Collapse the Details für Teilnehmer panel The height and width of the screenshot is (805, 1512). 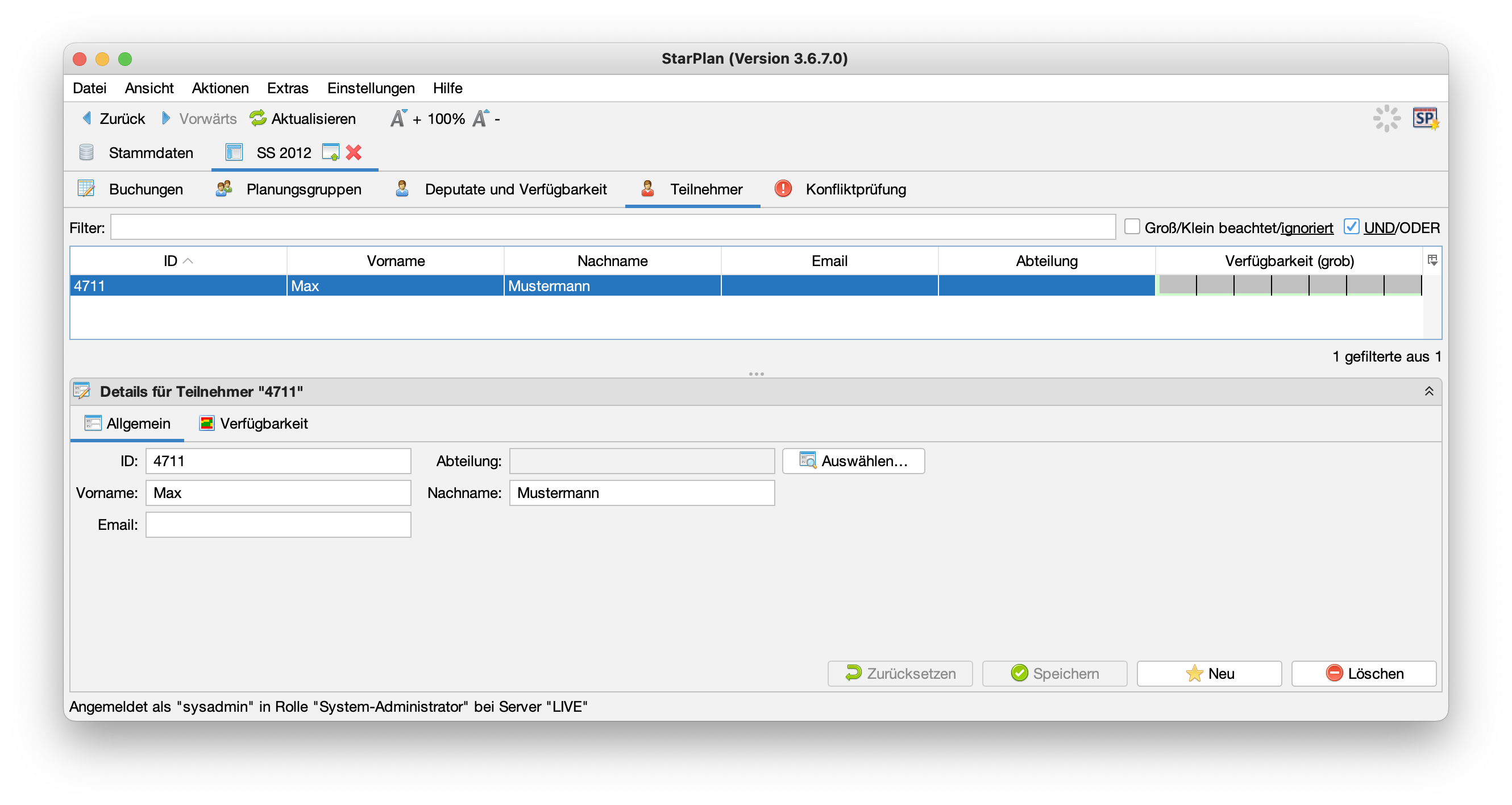(1428, 391)
